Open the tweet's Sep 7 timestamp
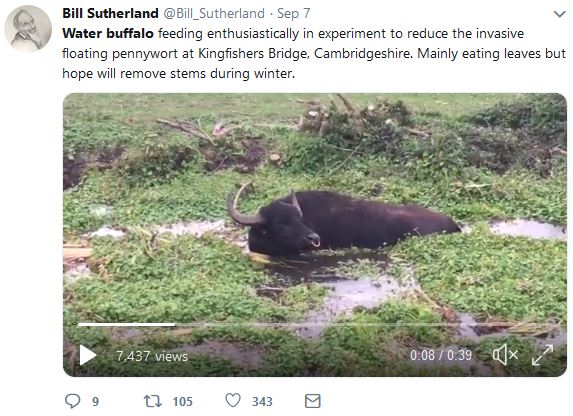Image resolution: width=573 pixels, height=416 pixels. point(293,14)
